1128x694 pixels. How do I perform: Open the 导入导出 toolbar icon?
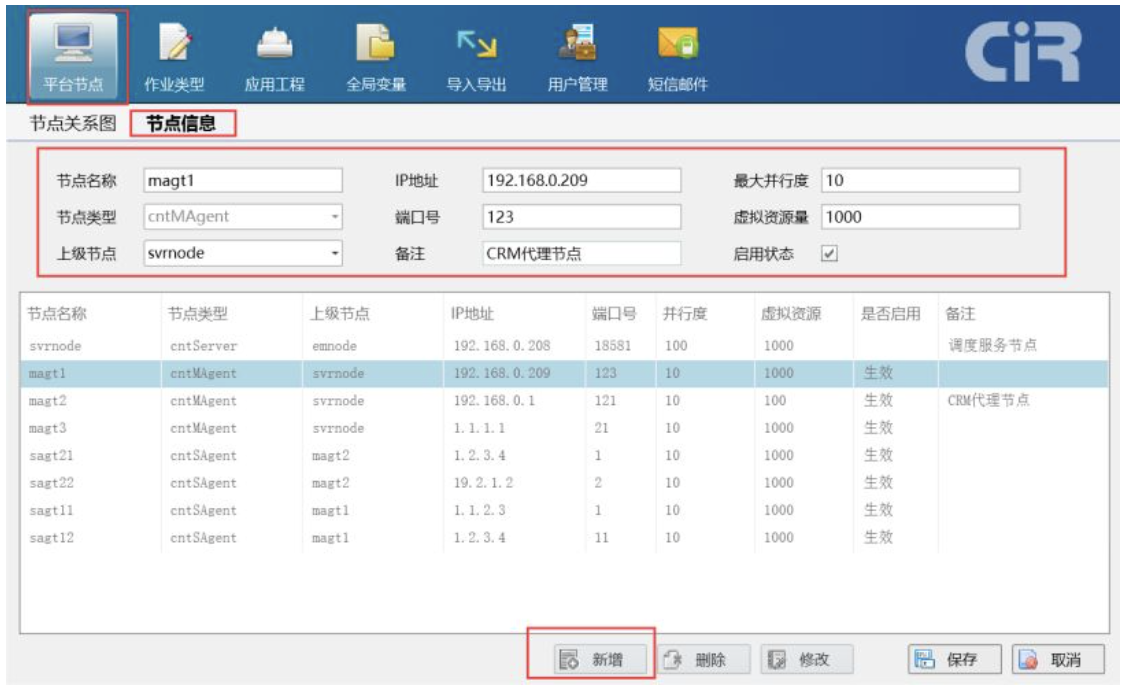tap(476, 57)
